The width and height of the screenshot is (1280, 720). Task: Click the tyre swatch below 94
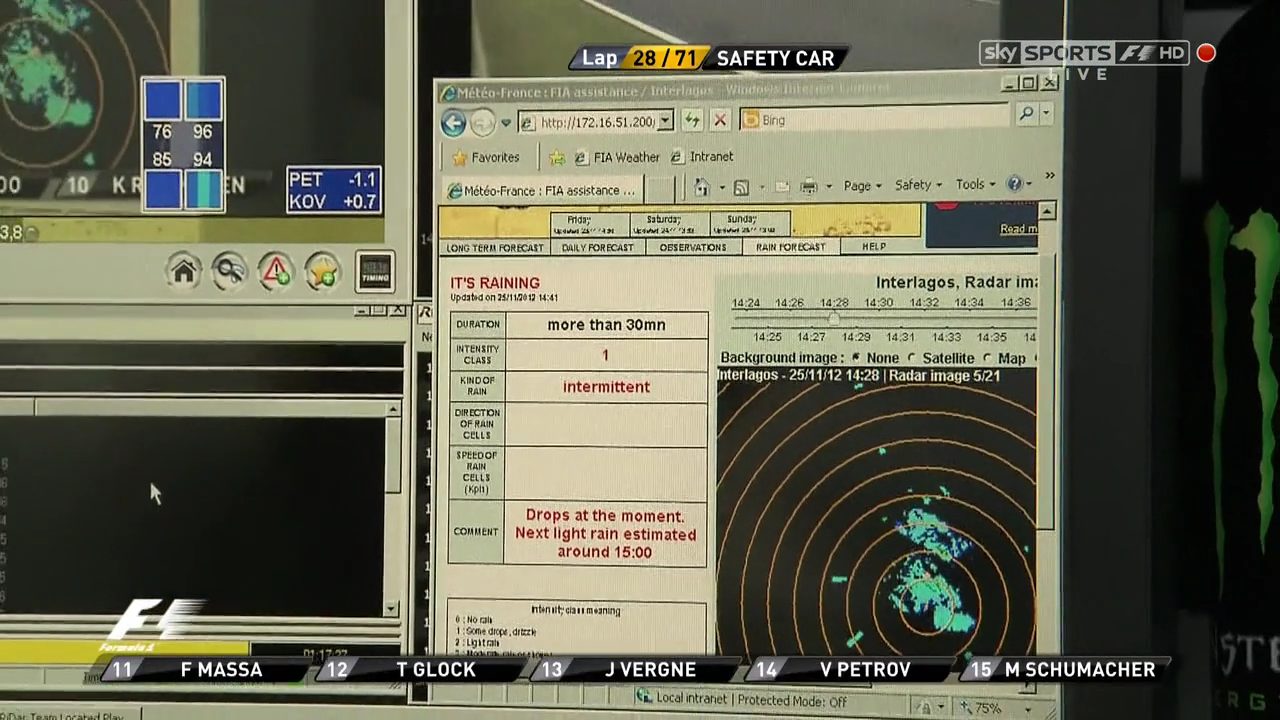tap(204, 189)
